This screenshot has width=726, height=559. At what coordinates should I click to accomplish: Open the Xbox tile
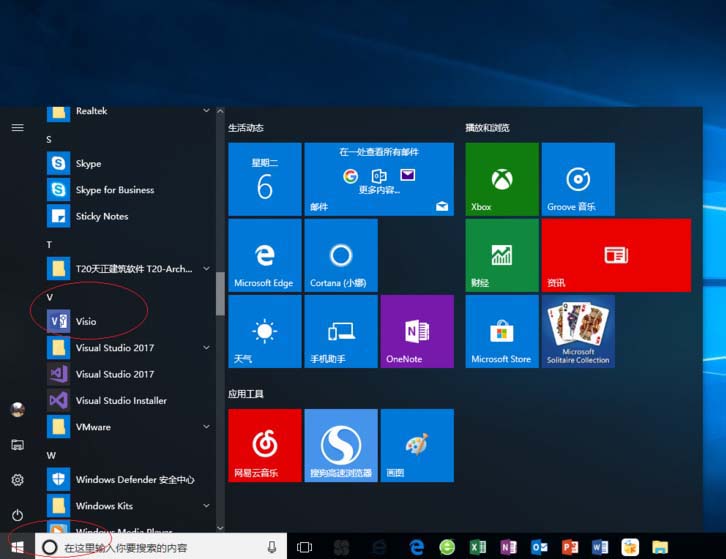[x=502, y=179]
